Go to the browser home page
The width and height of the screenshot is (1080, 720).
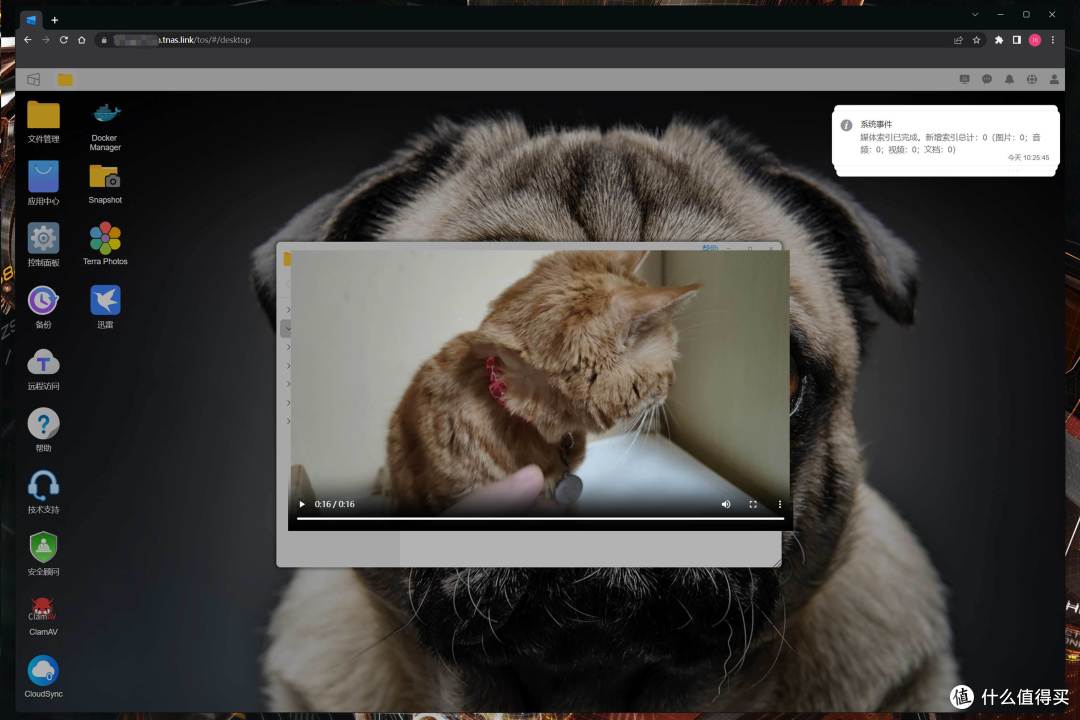[81, 40]
